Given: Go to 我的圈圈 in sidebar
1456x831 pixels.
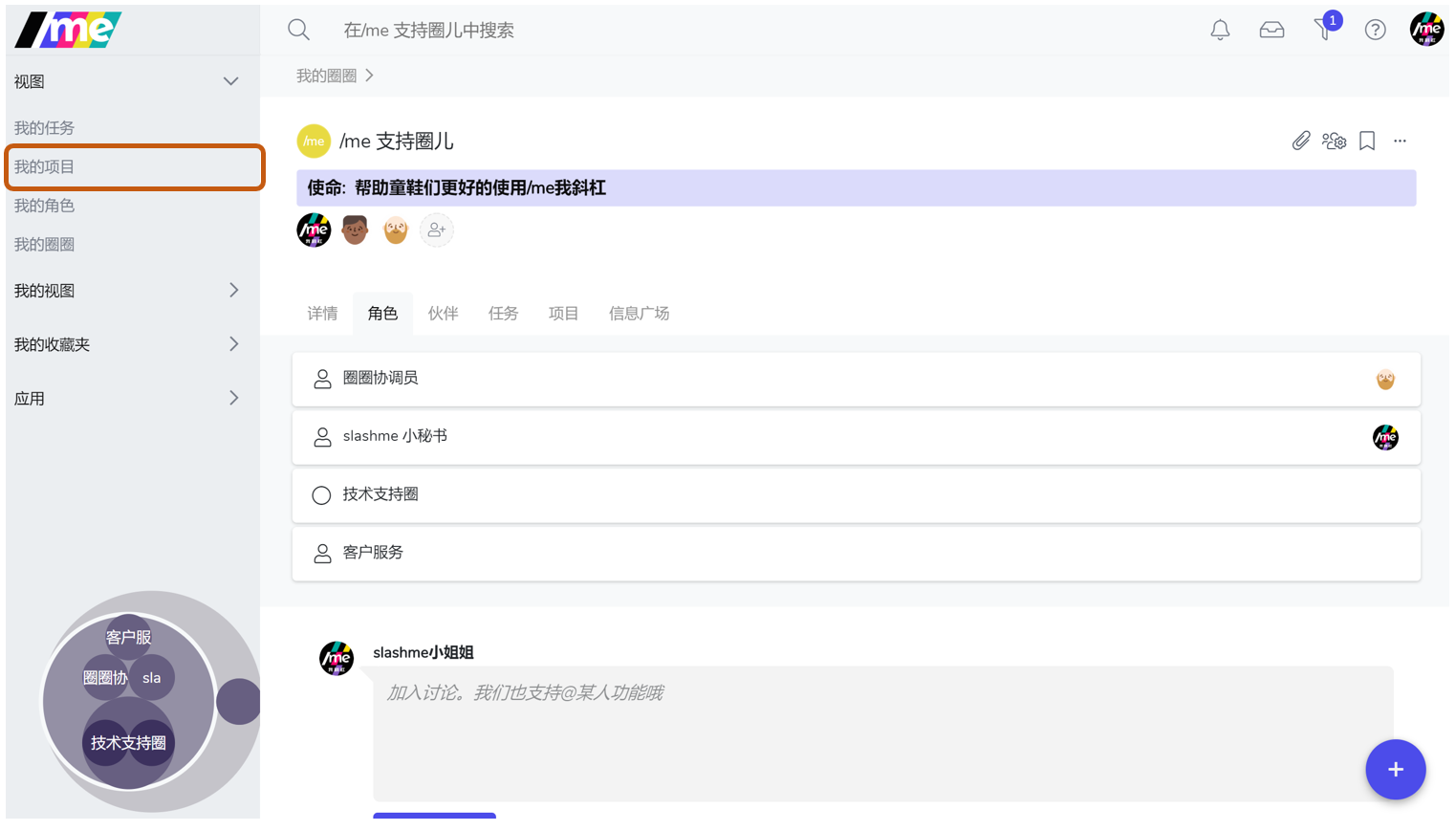Looking at the screenshot, I should (x=44, y=244).
